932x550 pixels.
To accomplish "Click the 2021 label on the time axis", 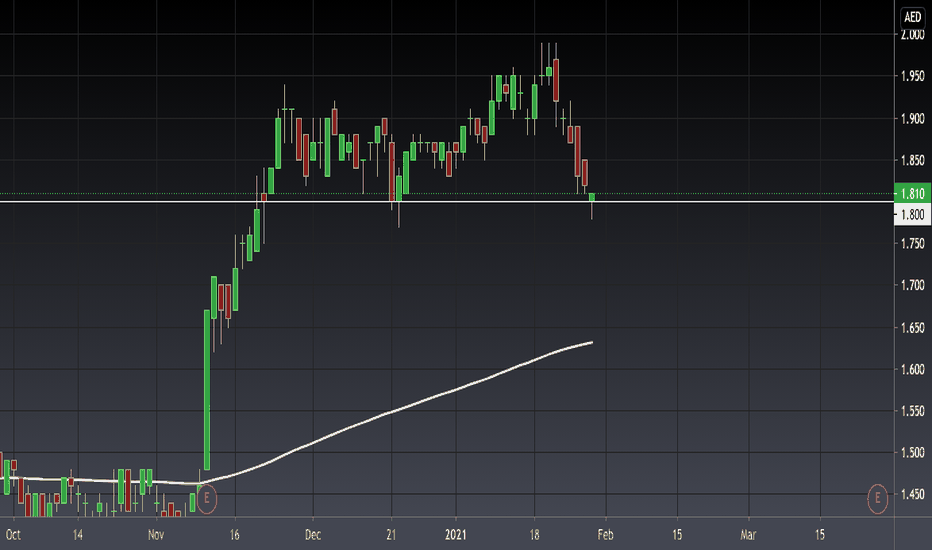I will click(x=456, y=535).
